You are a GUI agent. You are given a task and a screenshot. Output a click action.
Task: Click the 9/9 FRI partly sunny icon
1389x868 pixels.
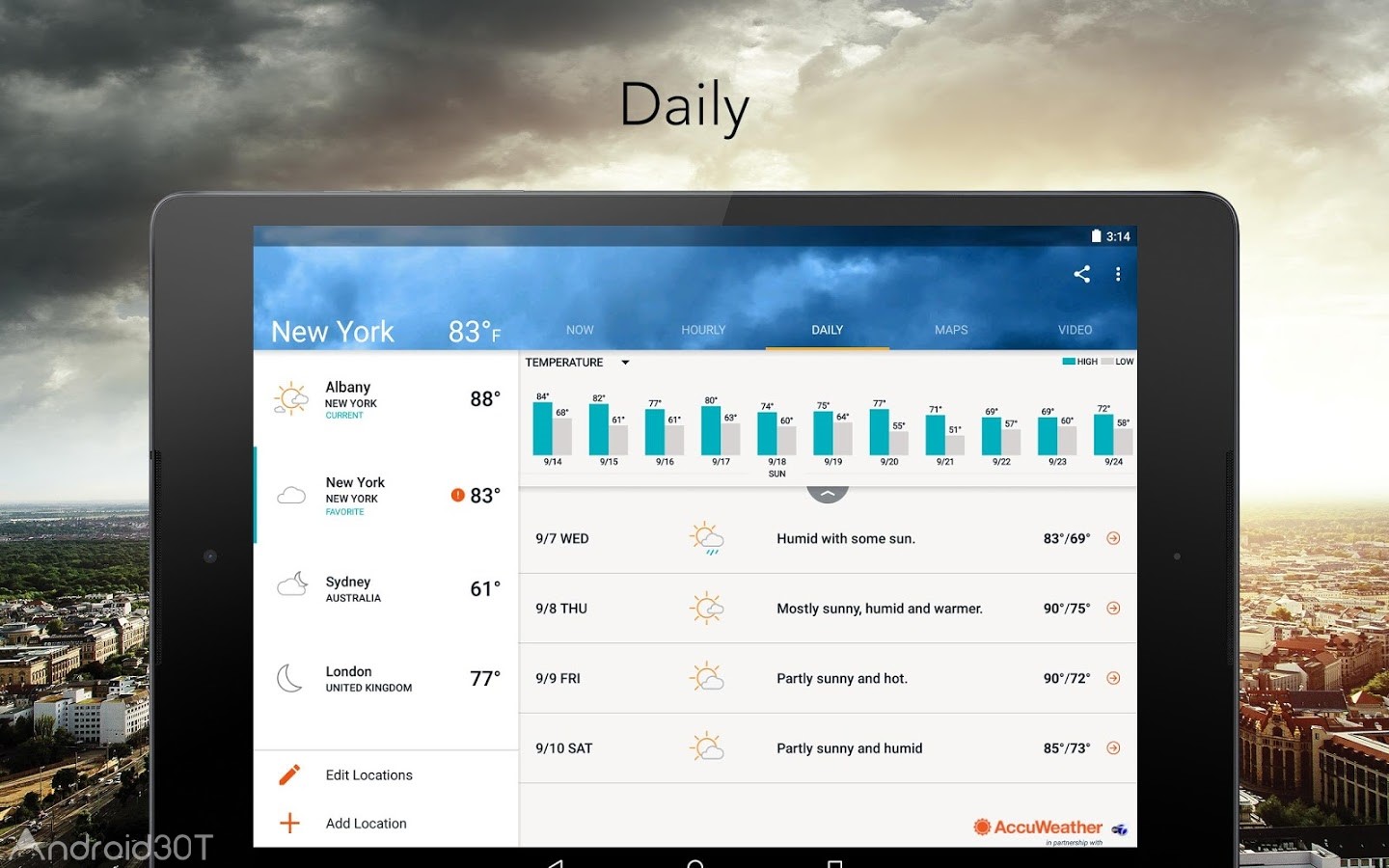(x=707, y=678)
